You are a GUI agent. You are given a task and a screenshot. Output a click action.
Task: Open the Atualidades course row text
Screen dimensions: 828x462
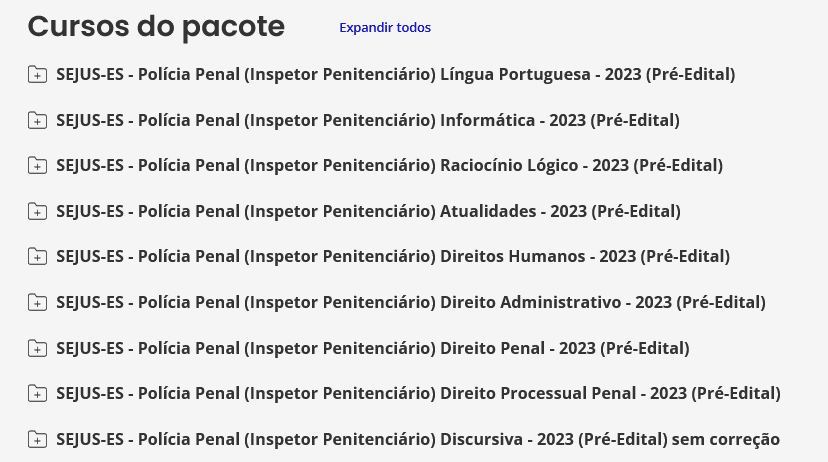(x=369, y=211)
